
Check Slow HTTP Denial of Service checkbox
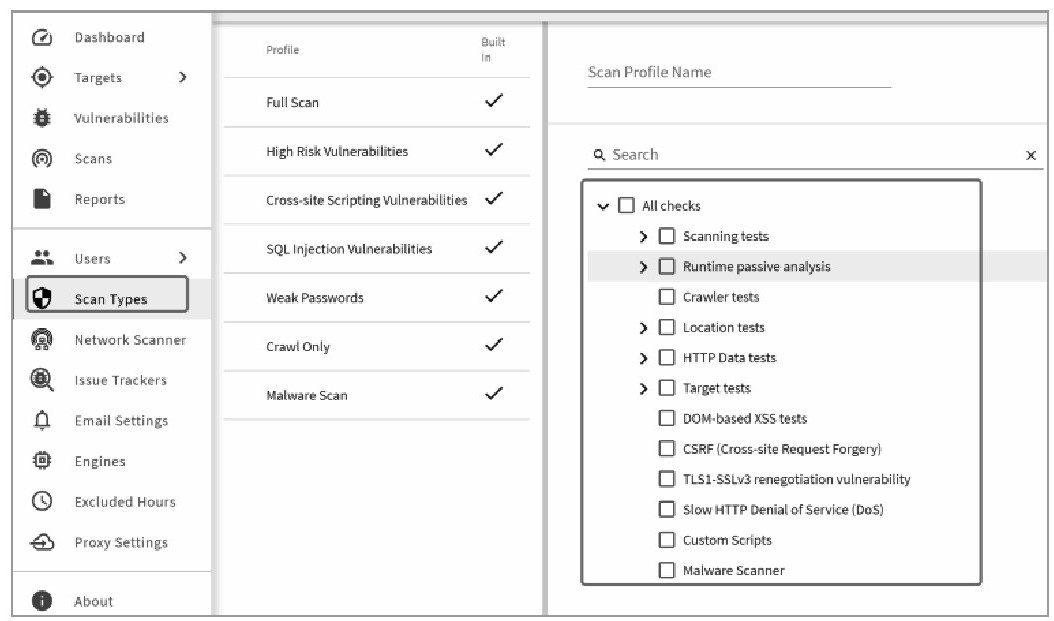coord(666,509)
